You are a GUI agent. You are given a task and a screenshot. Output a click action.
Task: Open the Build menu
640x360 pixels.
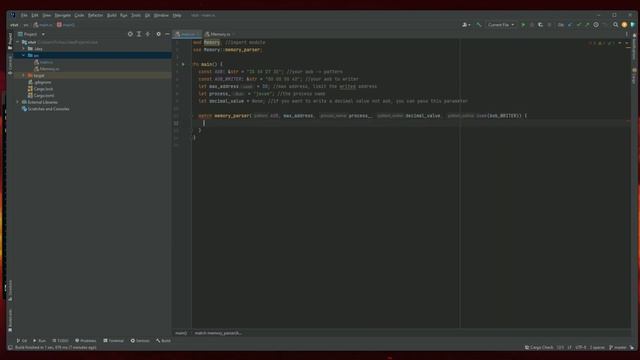[111, 15]
